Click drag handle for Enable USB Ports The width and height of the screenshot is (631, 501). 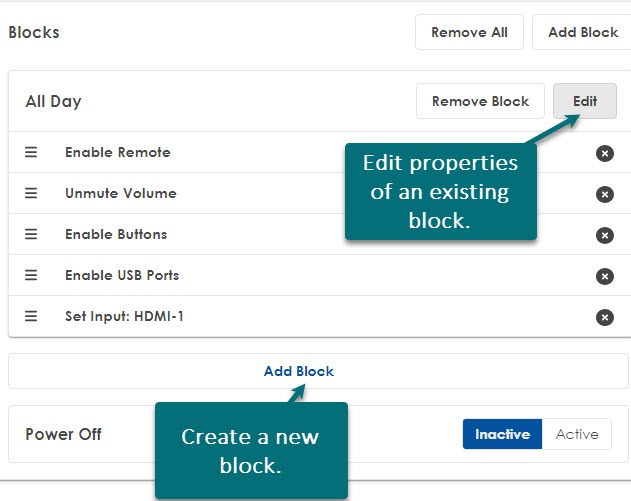pos(31,275)
